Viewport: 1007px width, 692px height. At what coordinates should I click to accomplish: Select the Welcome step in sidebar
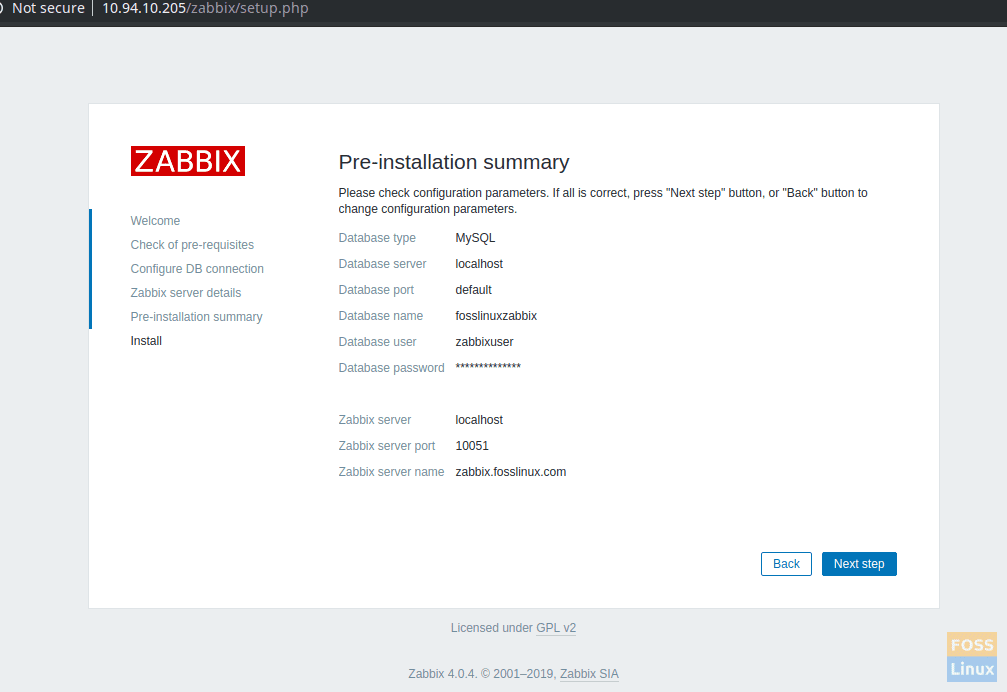point(155,221)
